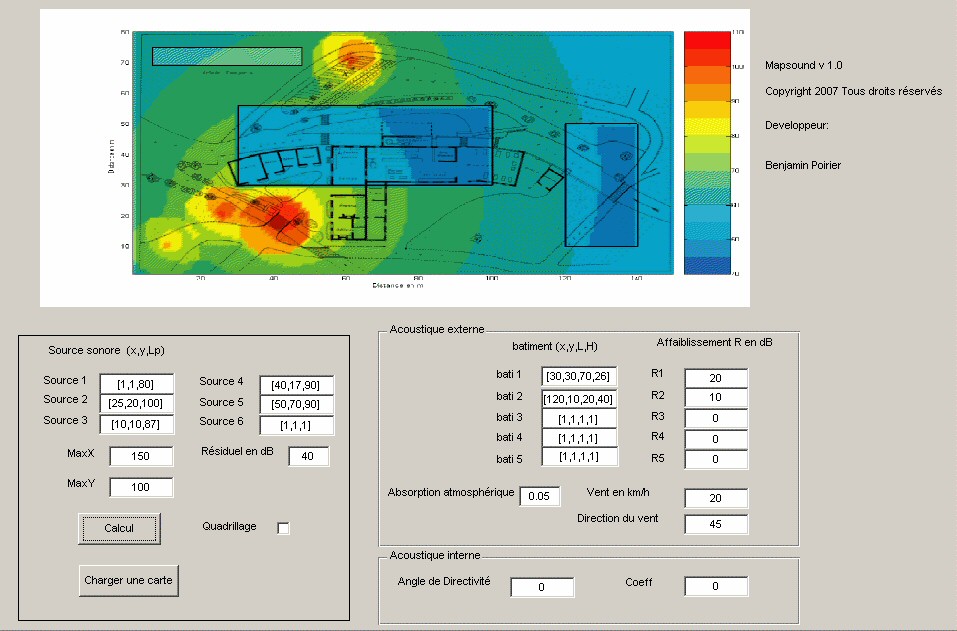
Task: Click the 'Copyright 2007 Tous droits réservés' text
Action: [x=853, y=92]
